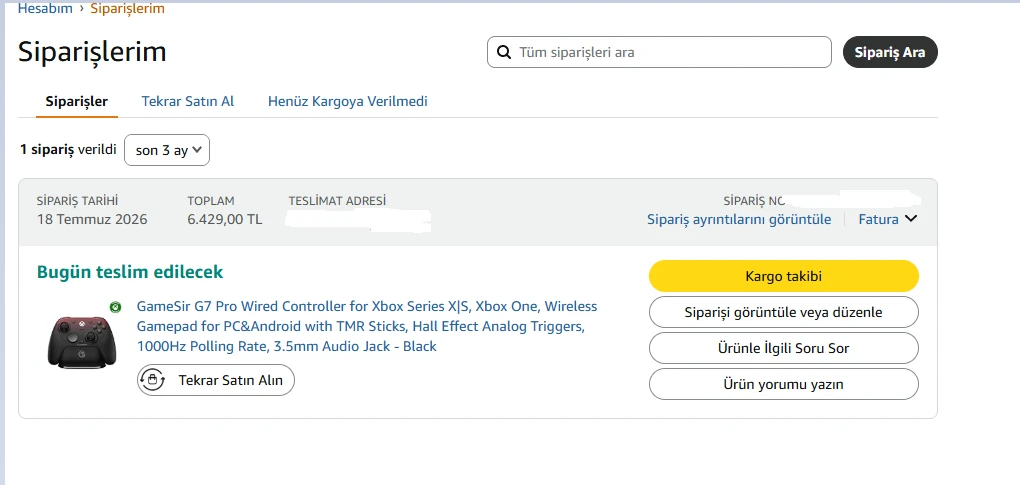Click the Siparişlerim page heading
The image size is (1020, 485).
[x=92, y=51]
